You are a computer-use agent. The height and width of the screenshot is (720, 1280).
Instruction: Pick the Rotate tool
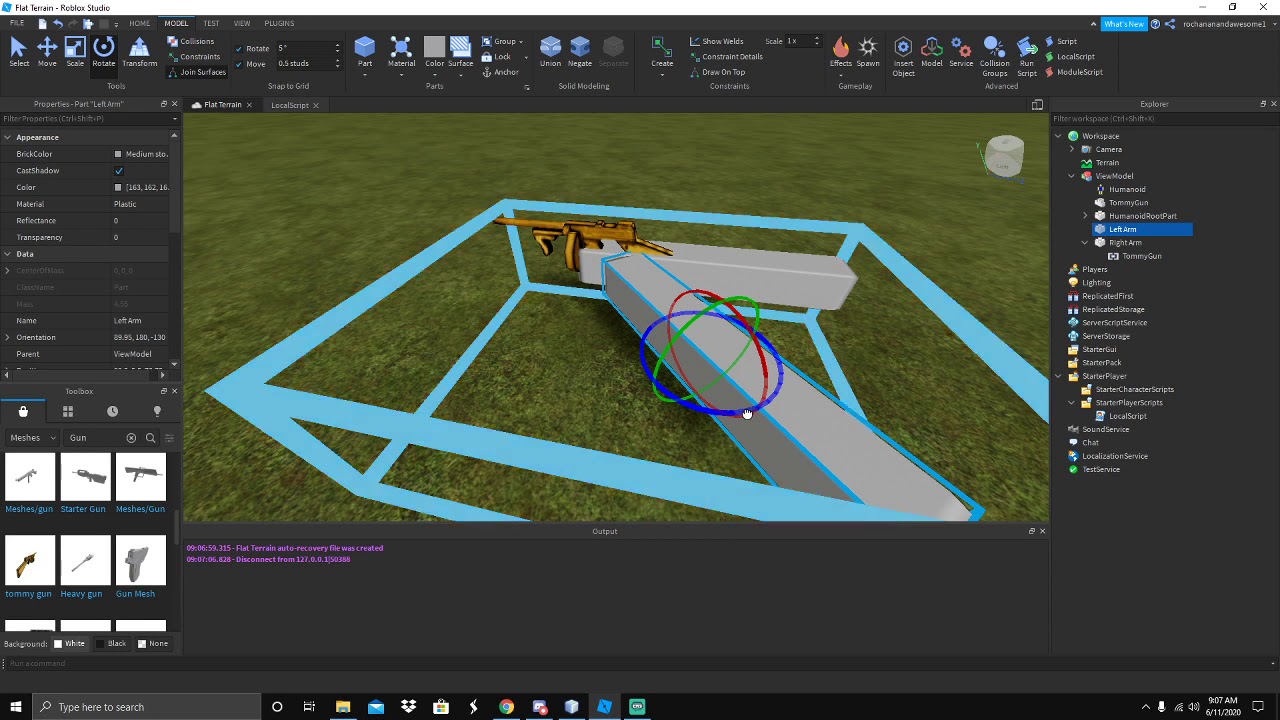pyautogui.click(x=103, y=52)
